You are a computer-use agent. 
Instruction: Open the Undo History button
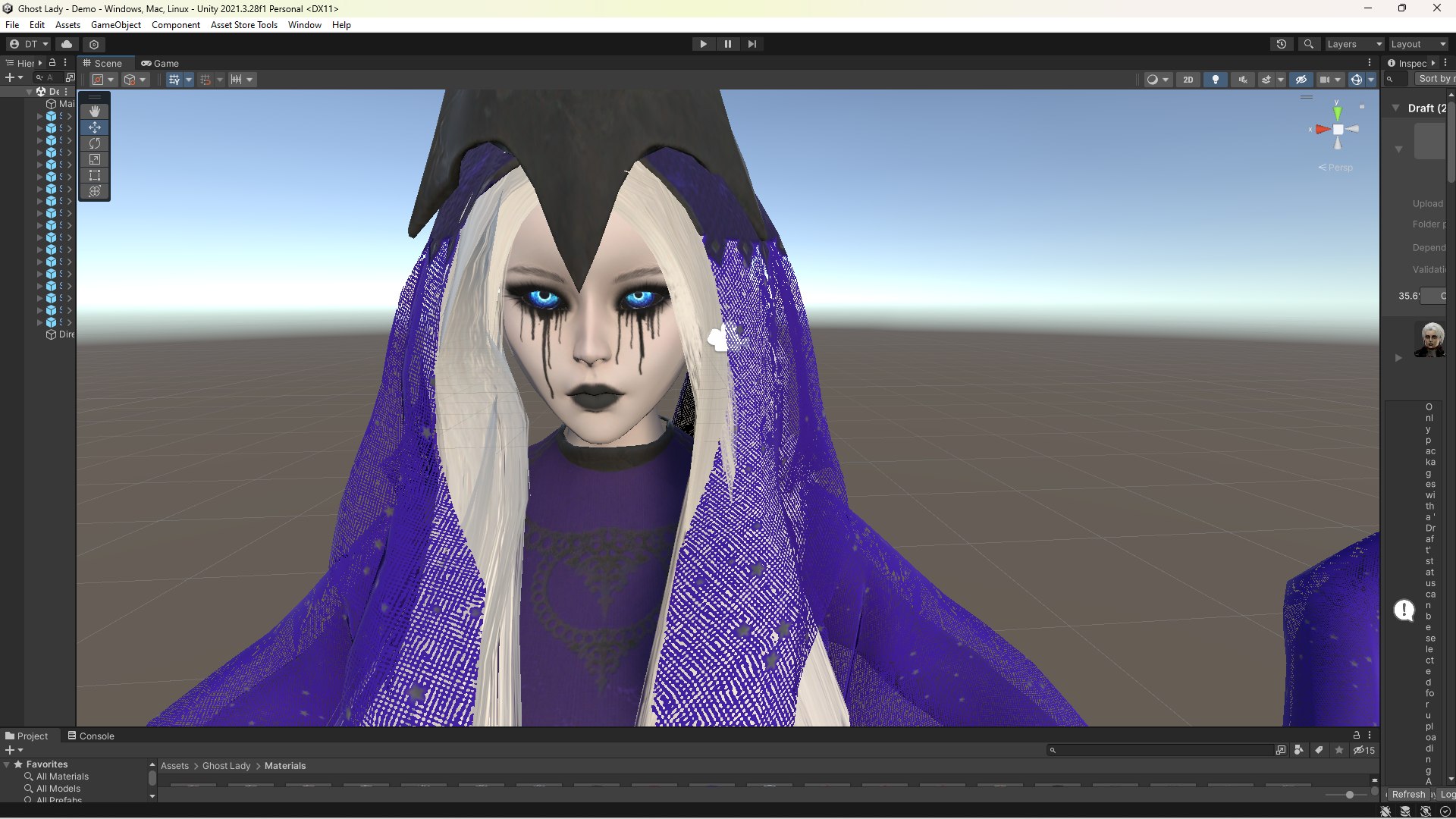[1282, 44]
